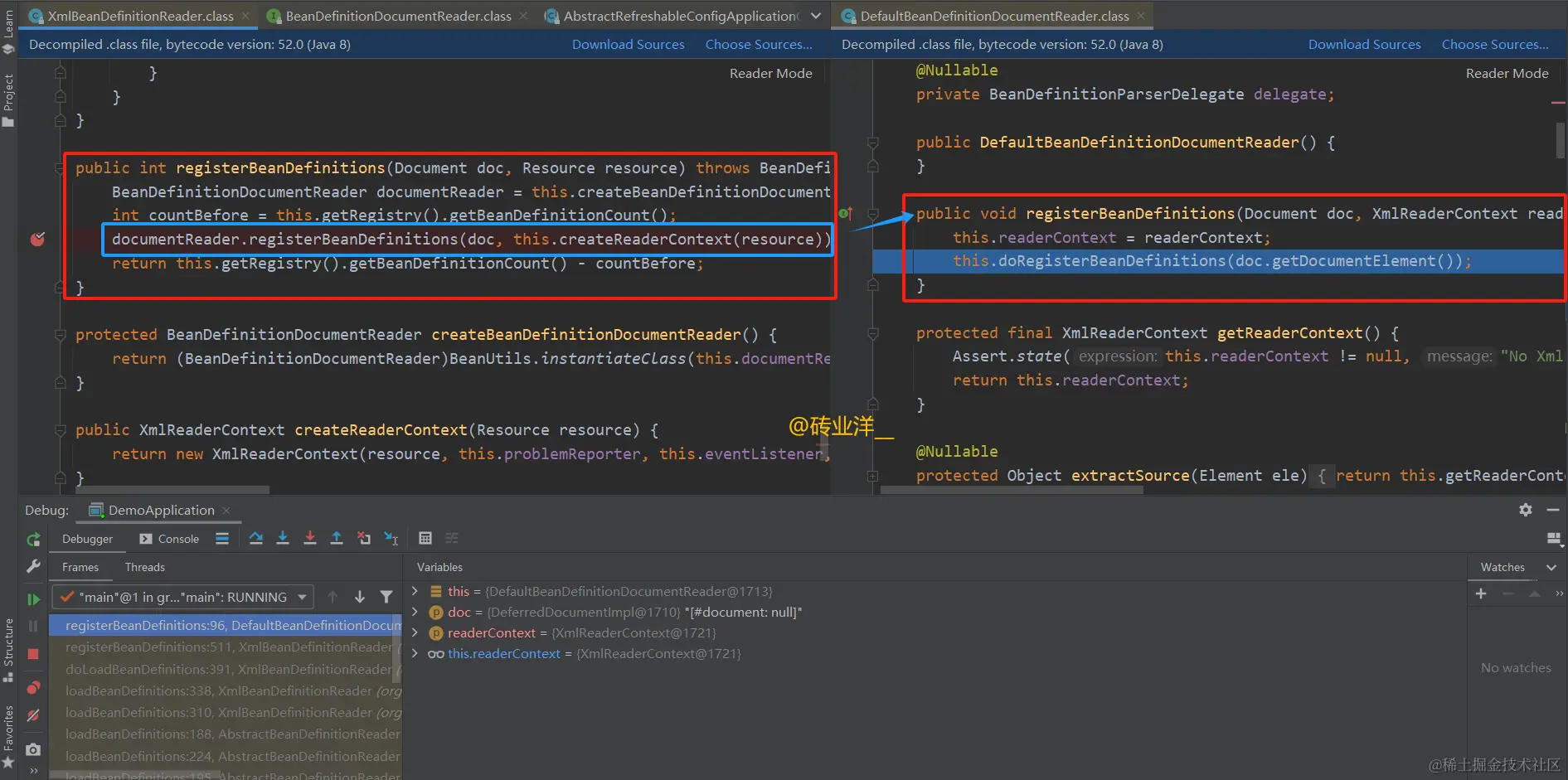Toggle Mute Breakpoints

[33, 715]
